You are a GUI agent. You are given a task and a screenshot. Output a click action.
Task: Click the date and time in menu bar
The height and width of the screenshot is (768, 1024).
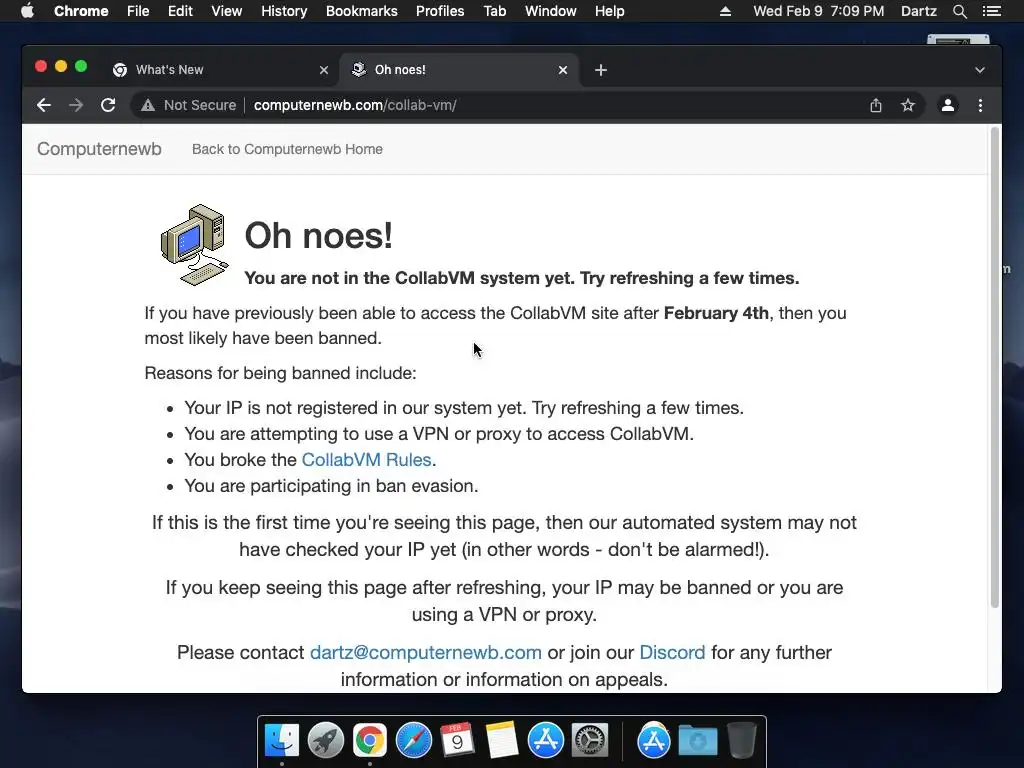point(818,11)
